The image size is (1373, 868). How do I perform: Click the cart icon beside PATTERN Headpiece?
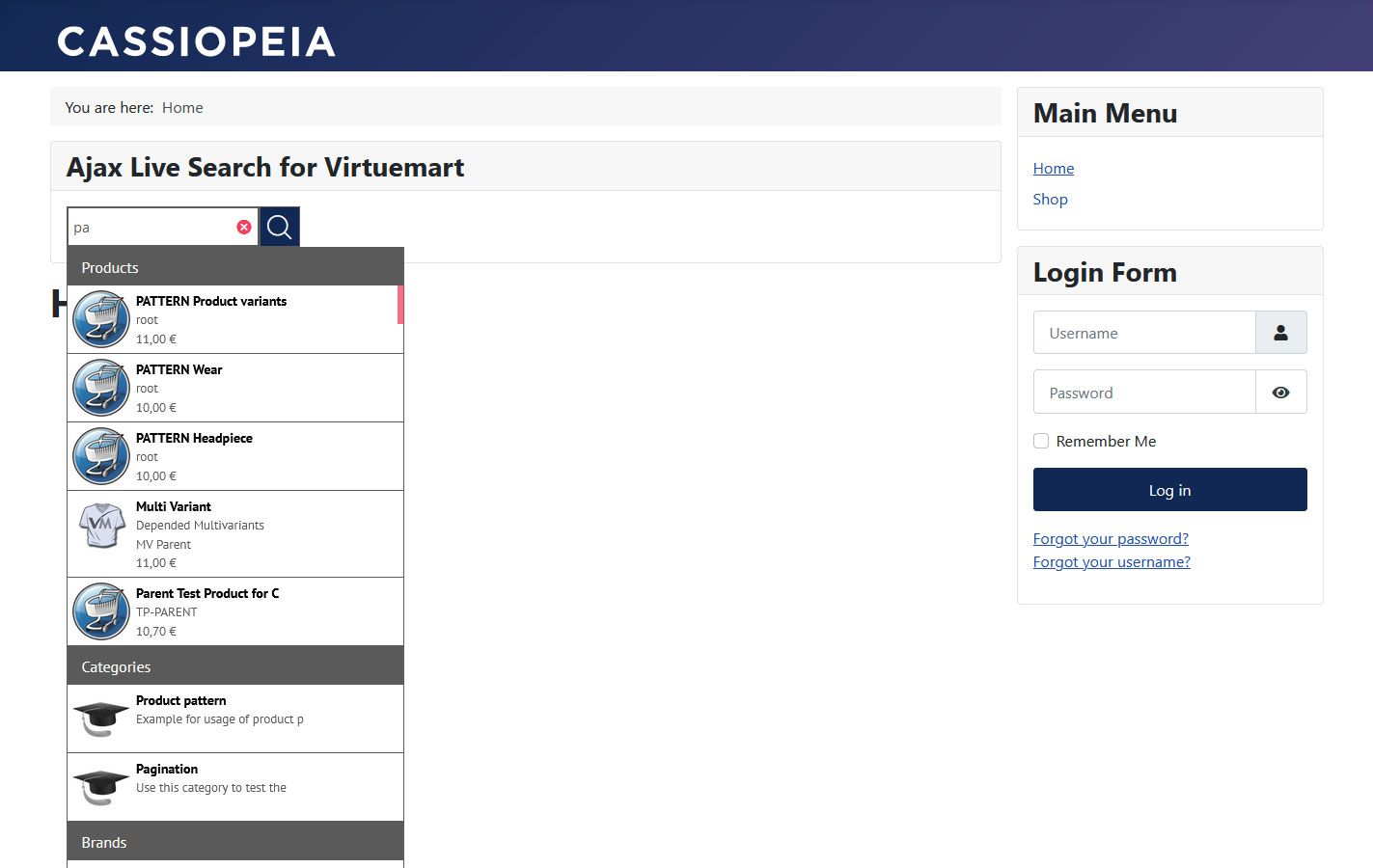coord(101,456)
